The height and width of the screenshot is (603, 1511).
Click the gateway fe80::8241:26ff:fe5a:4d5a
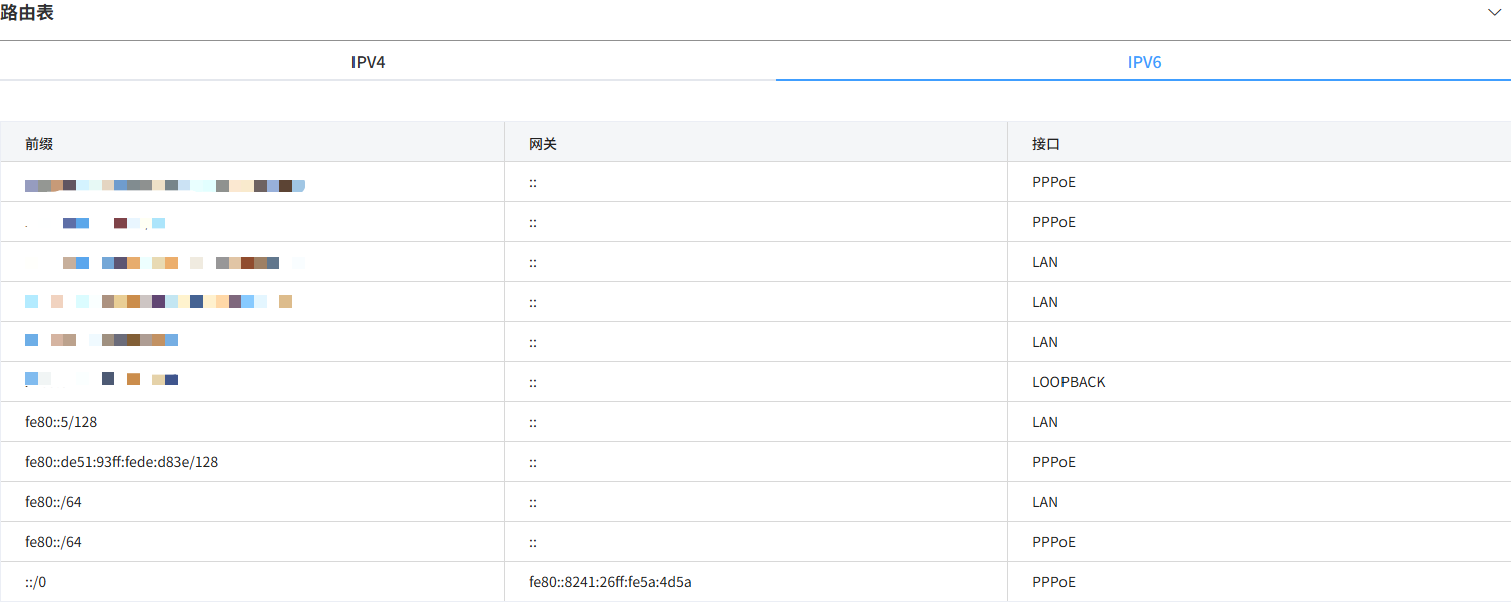pyautogui.click(x=611, y=581)
